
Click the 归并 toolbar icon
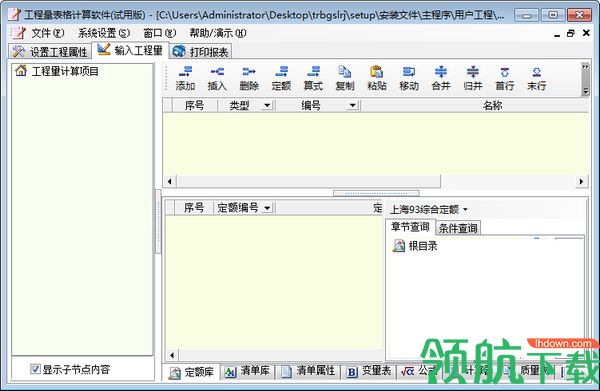click(473, 78)
